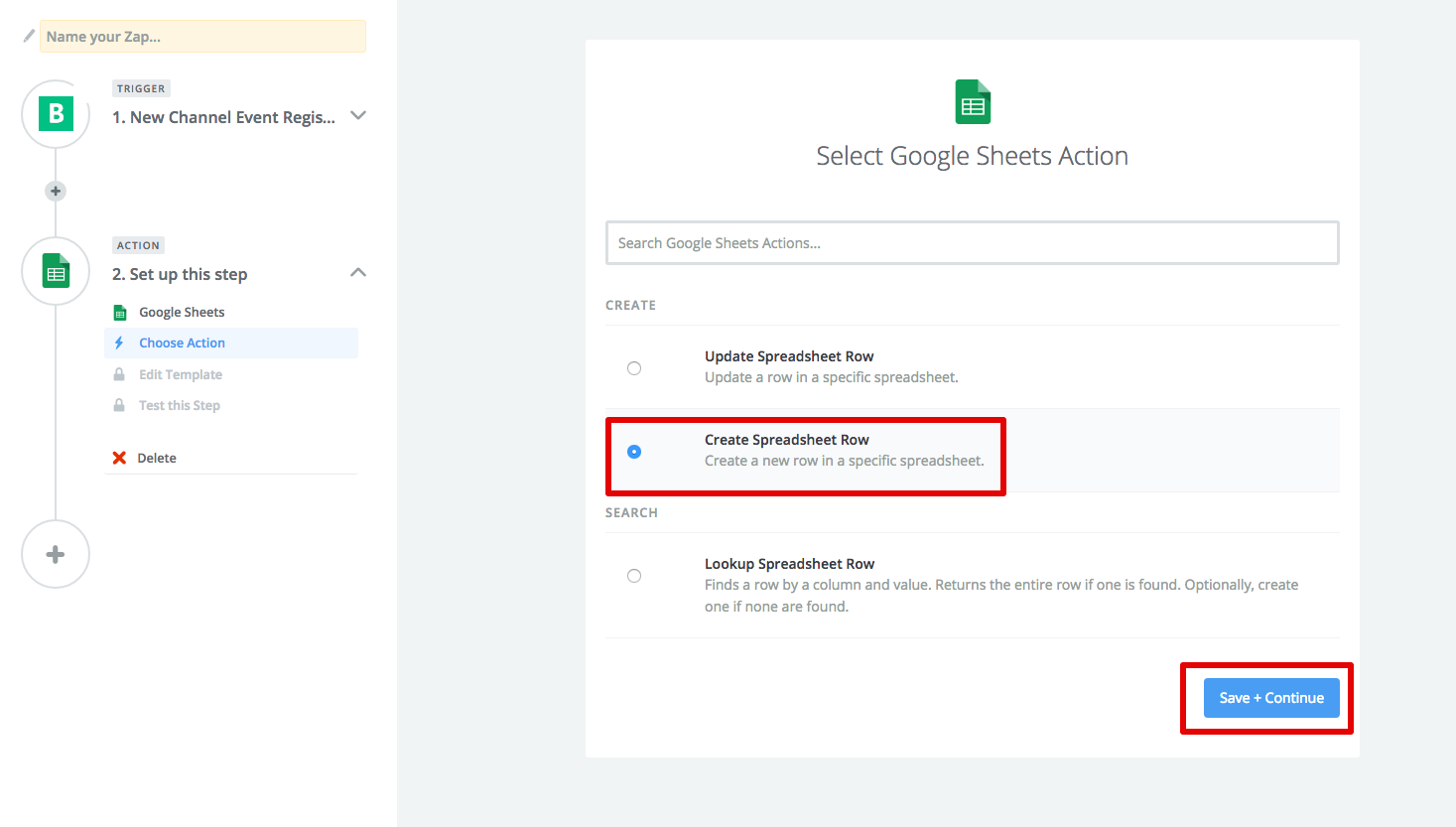Image resolution: width=1456 pixels, height=827 pixels.
Task: Expand the New Channel Event trigger step
Action: [358, 116]
